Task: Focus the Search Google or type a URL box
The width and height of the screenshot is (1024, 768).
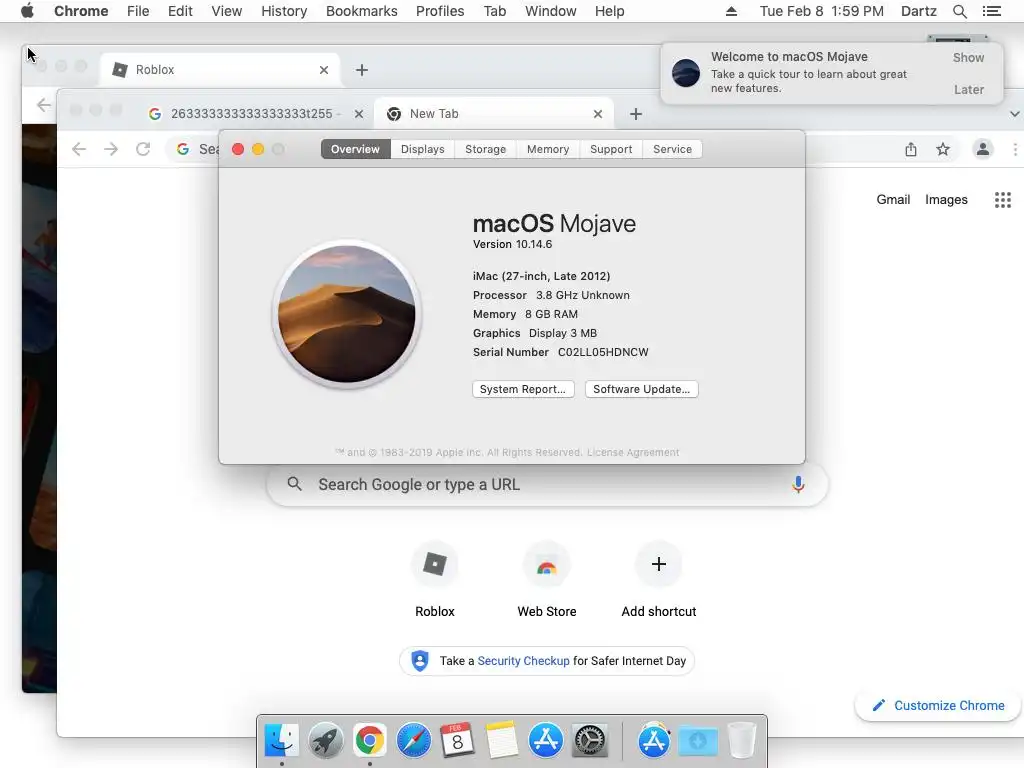Action: coord(547,485)
